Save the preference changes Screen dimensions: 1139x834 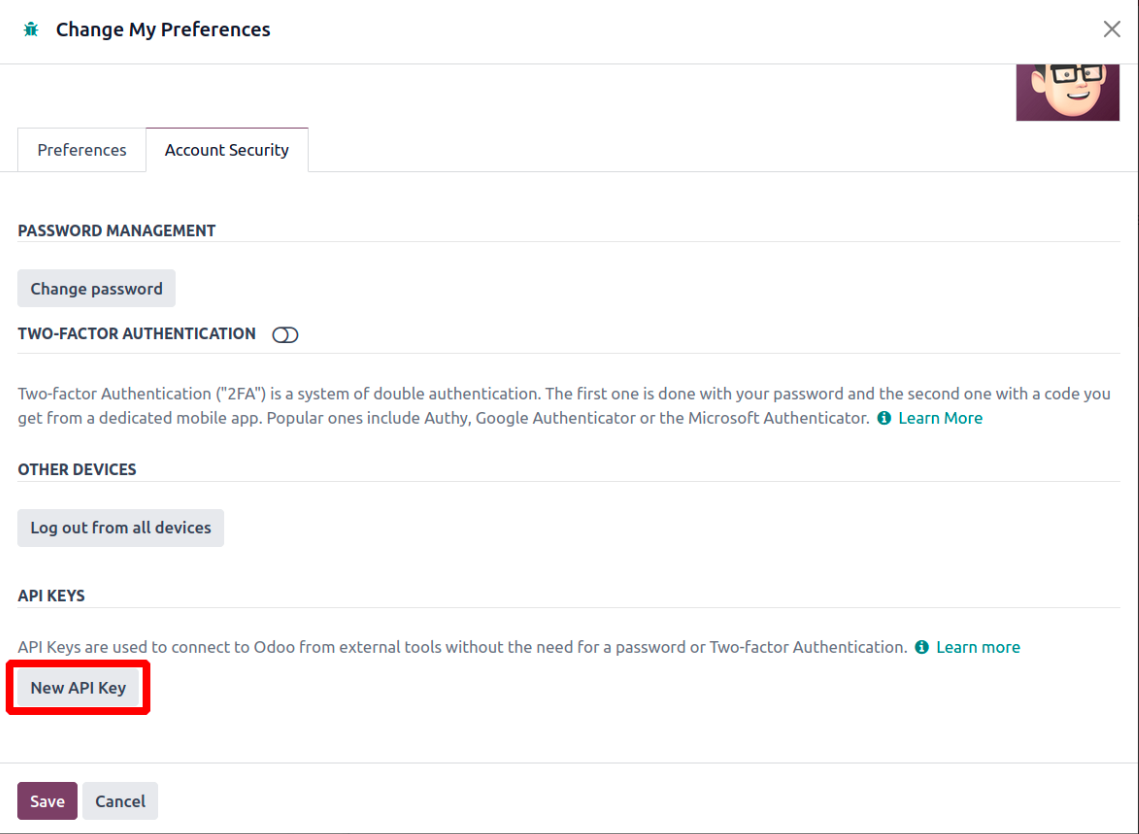(x=47, y=801)
